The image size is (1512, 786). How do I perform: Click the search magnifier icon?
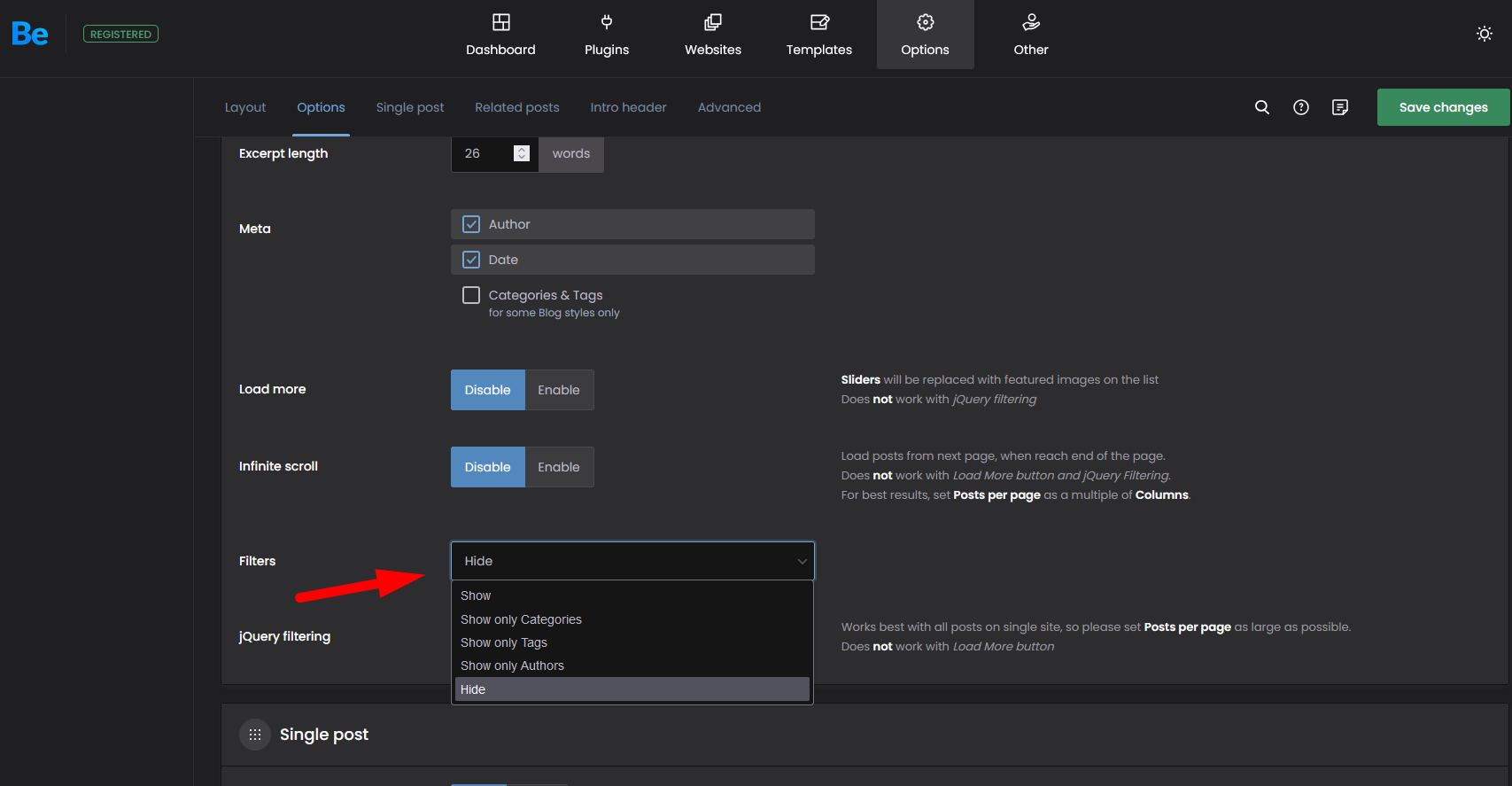tap(1262, 107)
